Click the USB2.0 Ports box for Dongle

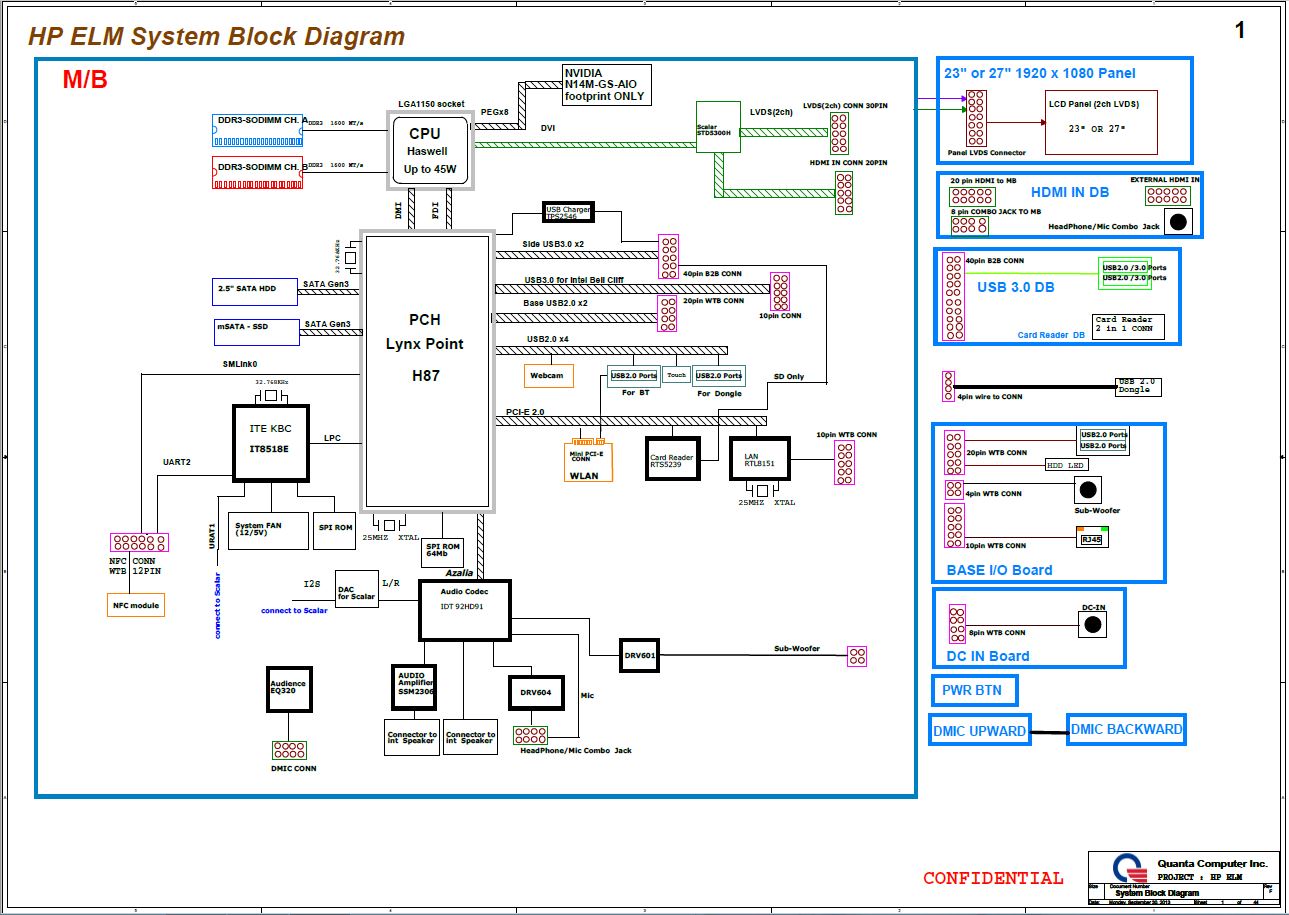719,375
